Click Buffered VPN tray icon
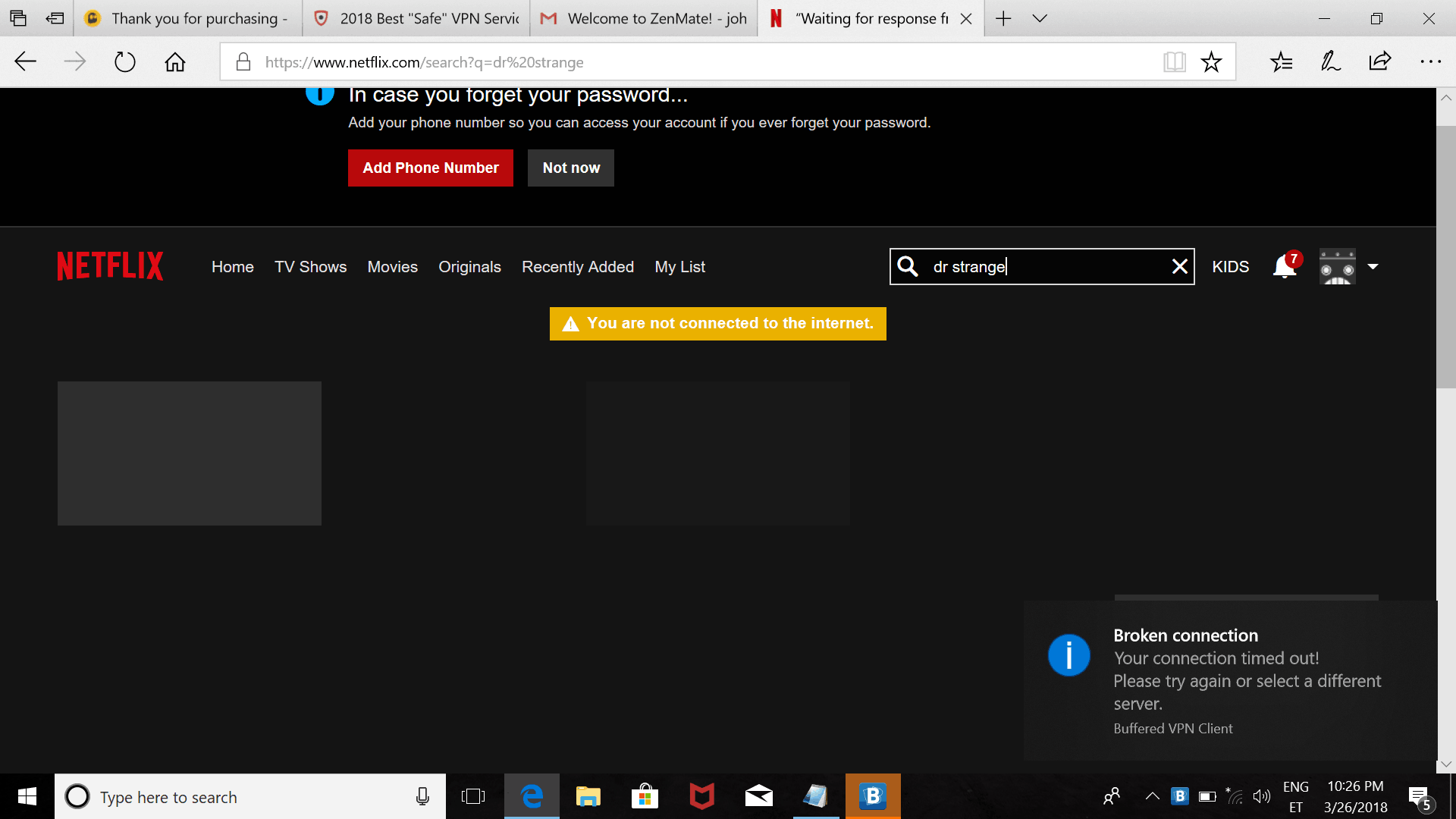This screenshot has height=819, width=1456. pyautogui.click(x=1180, y=796)
